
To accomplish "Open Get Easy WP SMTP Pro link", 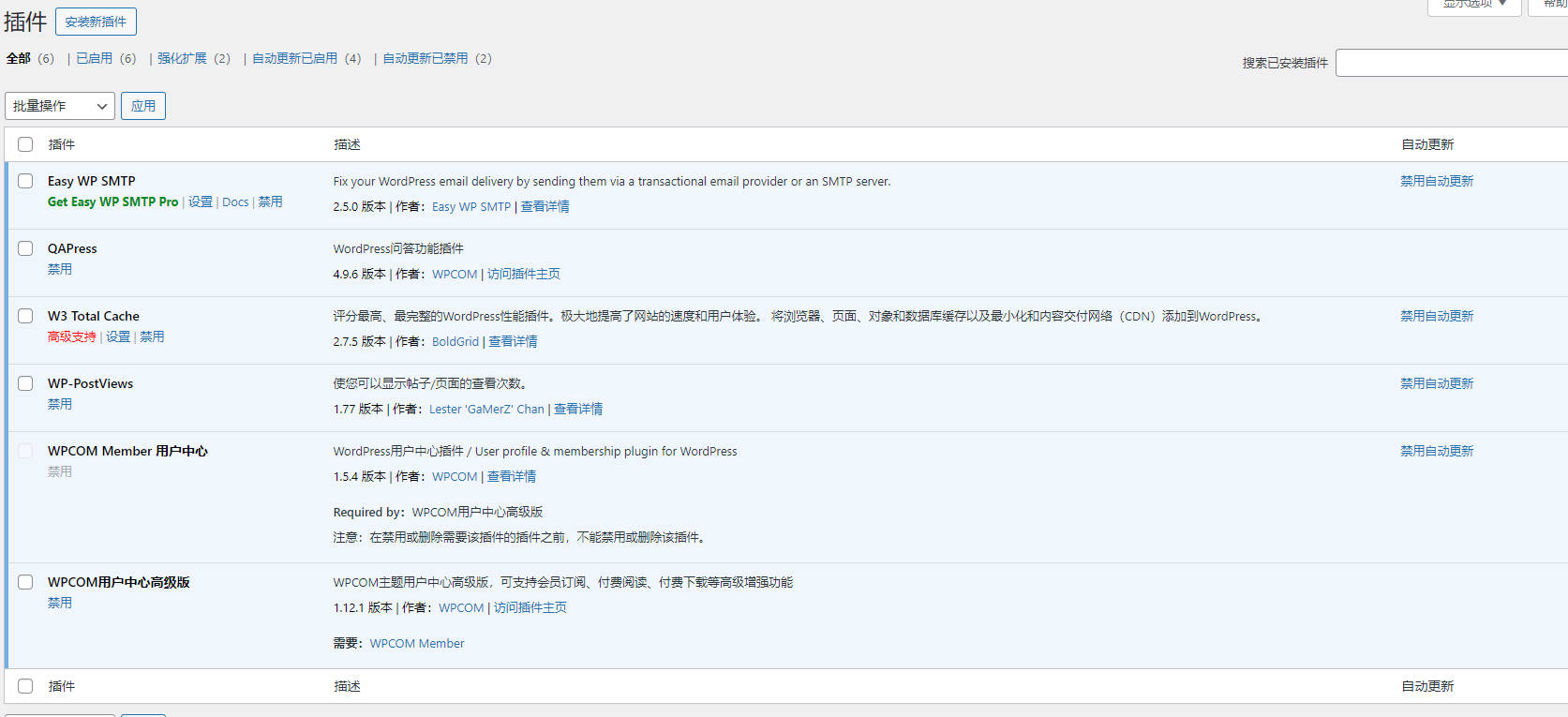I will click(x=112, y=202).
